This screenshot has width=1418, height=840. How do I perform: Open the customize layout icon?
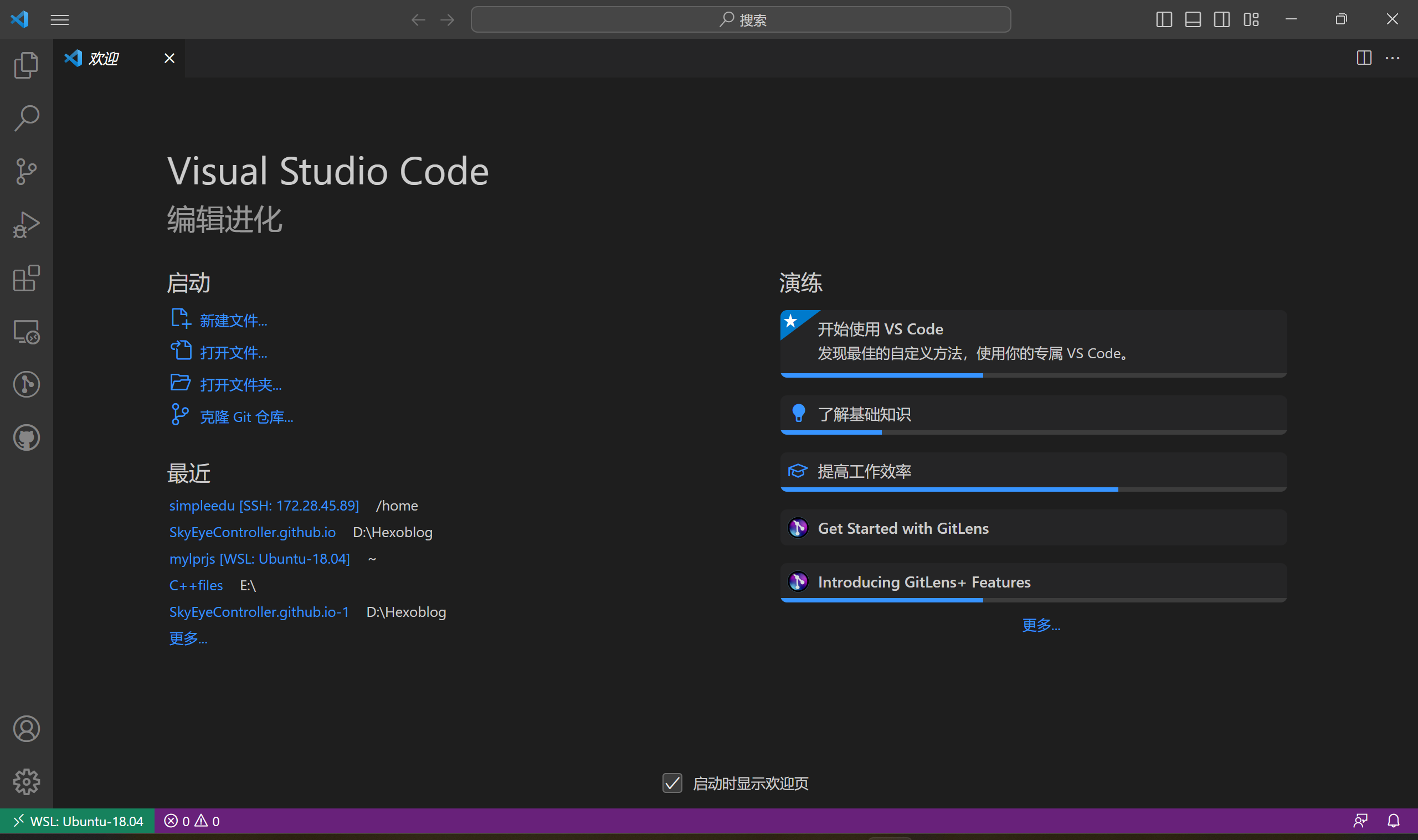click(x=1251, y=20)
